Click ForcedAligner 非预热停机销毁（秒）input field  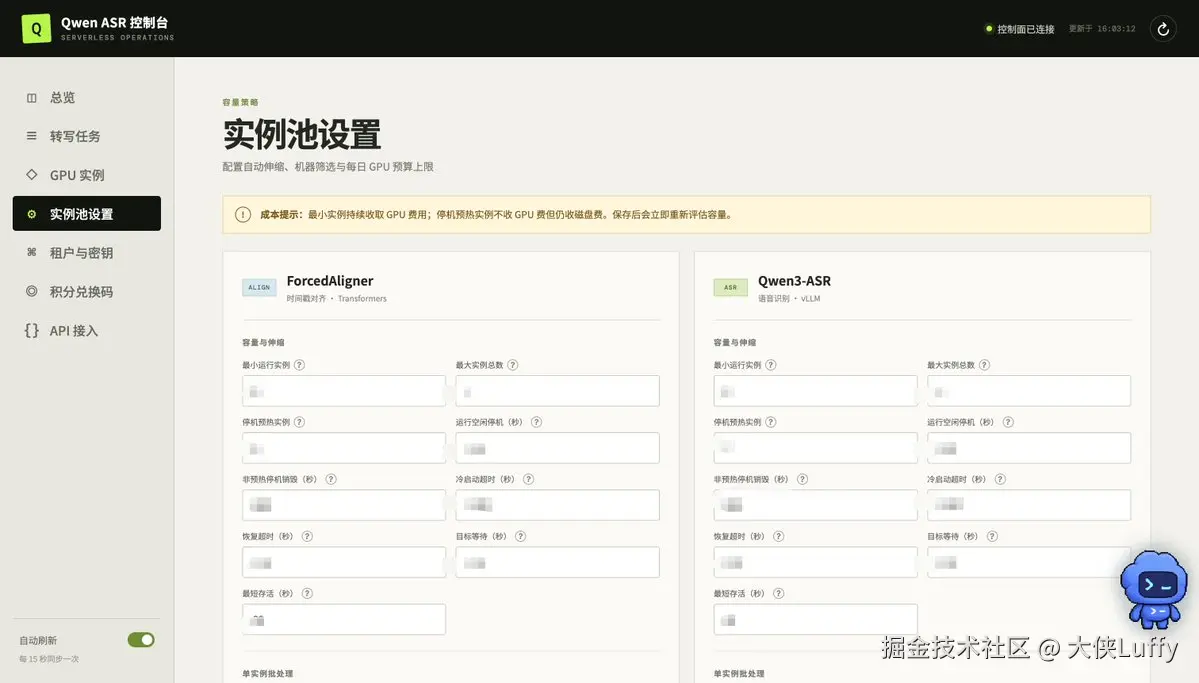coord(344,505)
